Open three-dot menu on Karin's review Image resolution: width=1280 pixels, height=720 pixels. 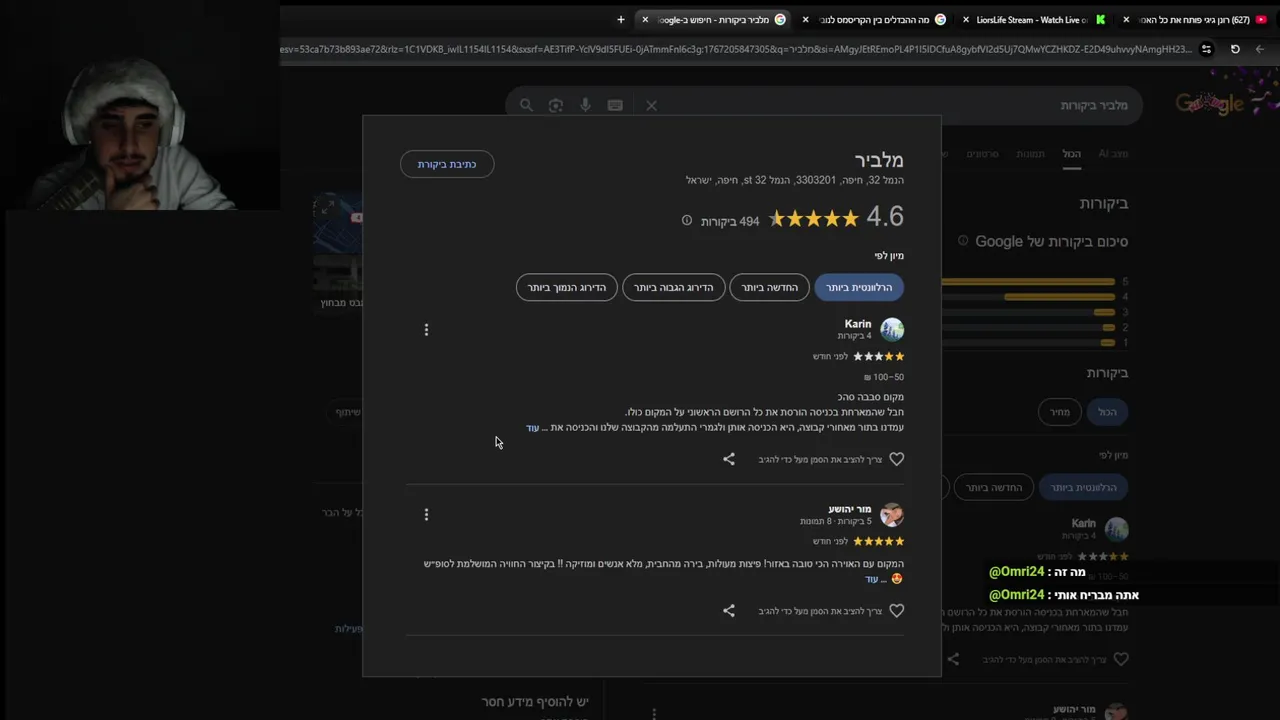pyautogui.click(x=426, y=330)
